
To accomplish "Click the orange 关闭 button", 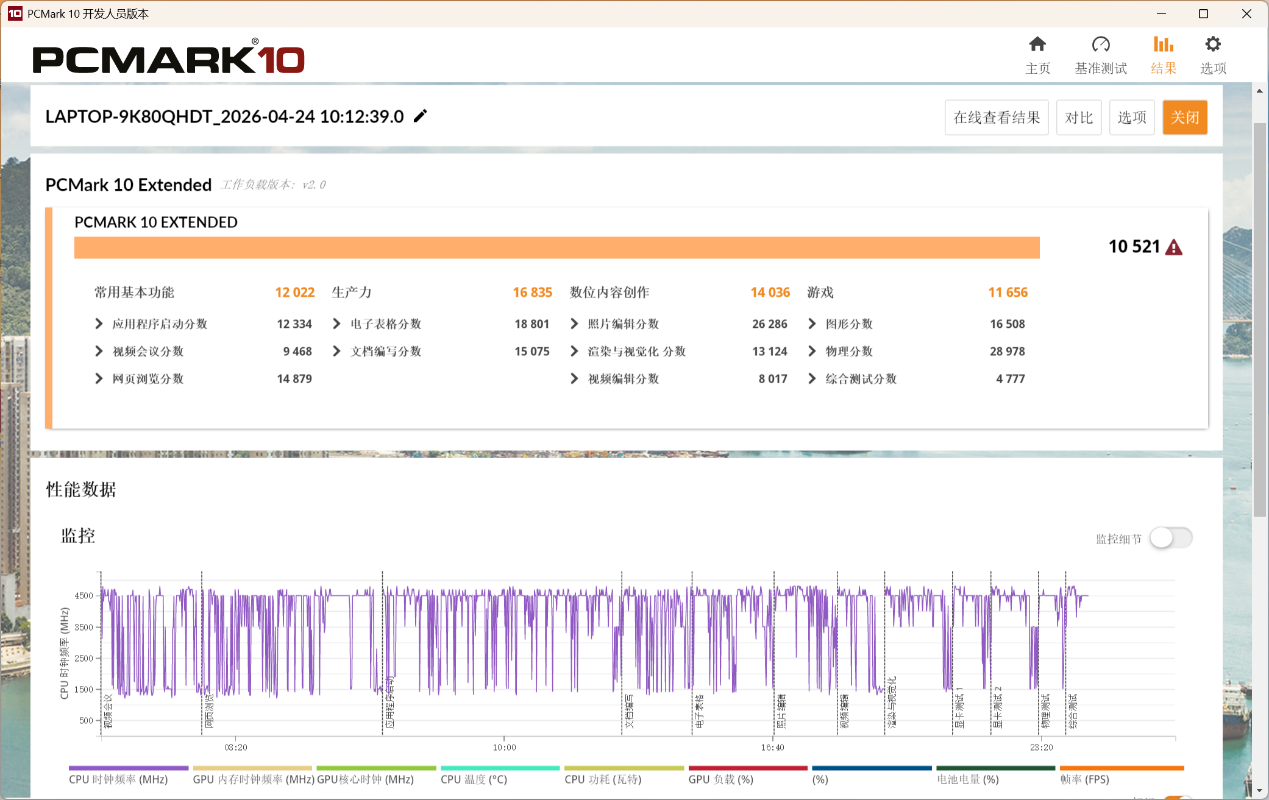I will [1185, 117].
